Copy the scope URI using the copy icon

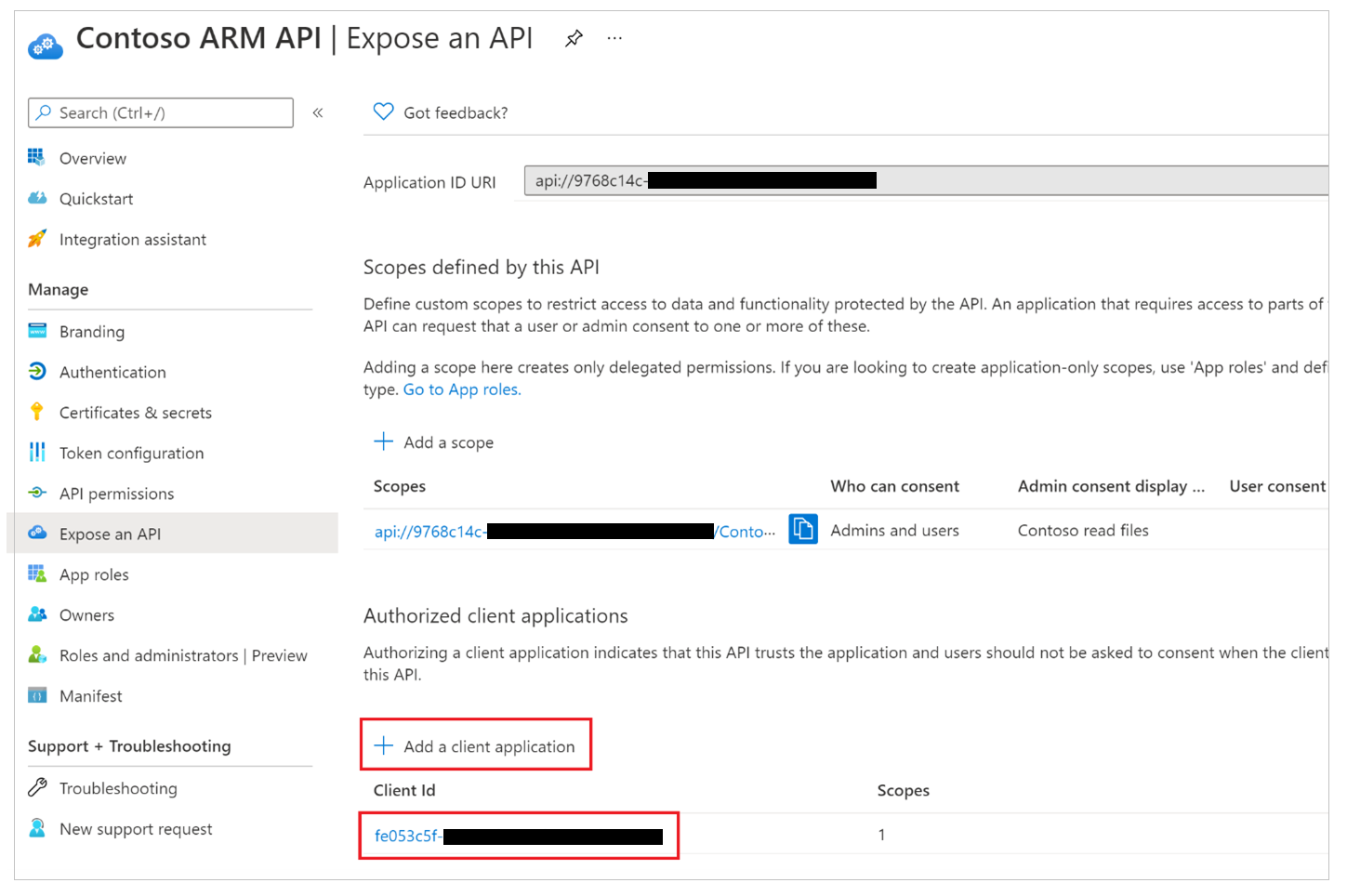coord(802,529)
